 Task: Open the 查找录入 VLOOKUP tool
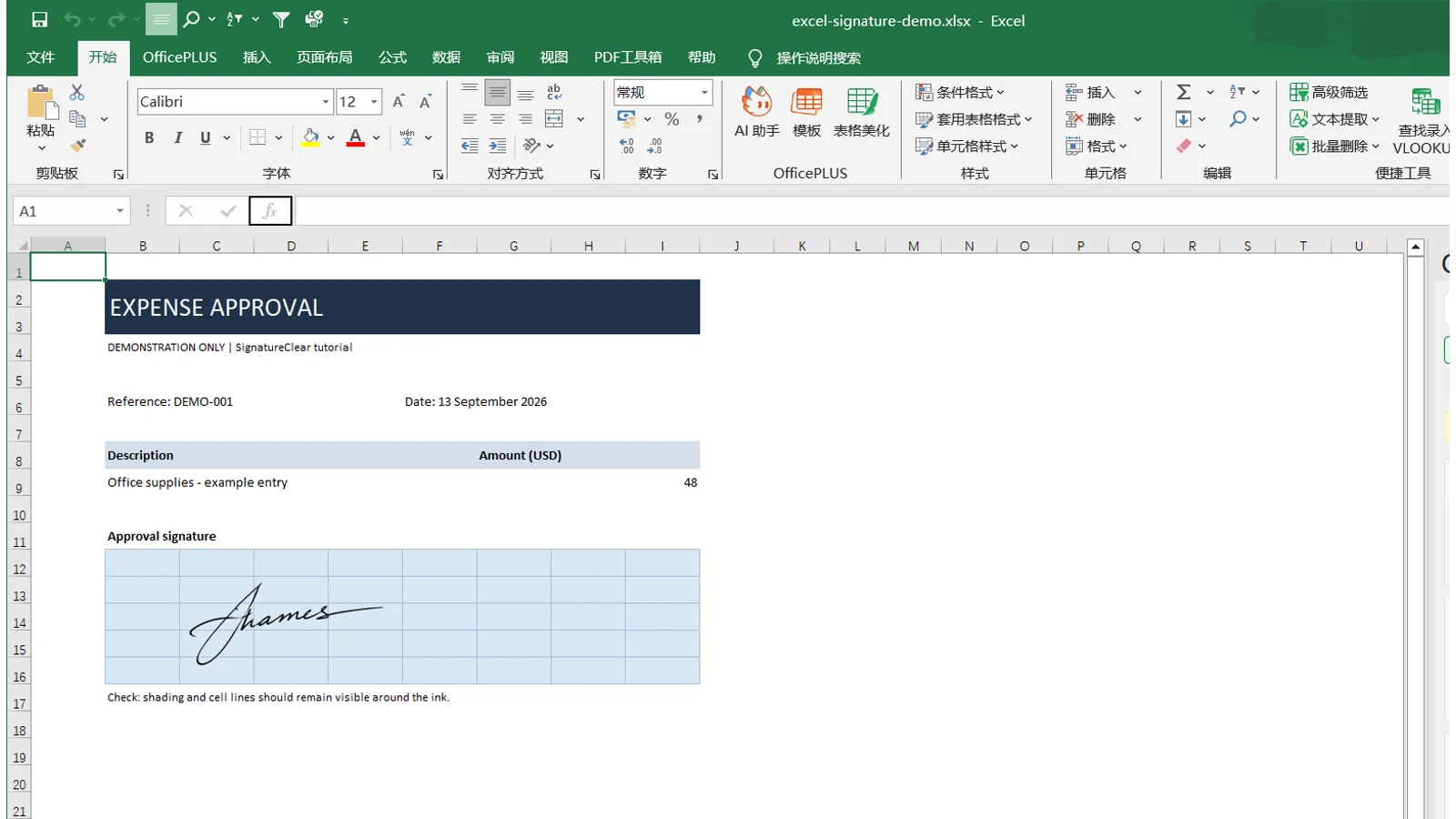[x=1423, y=121]
